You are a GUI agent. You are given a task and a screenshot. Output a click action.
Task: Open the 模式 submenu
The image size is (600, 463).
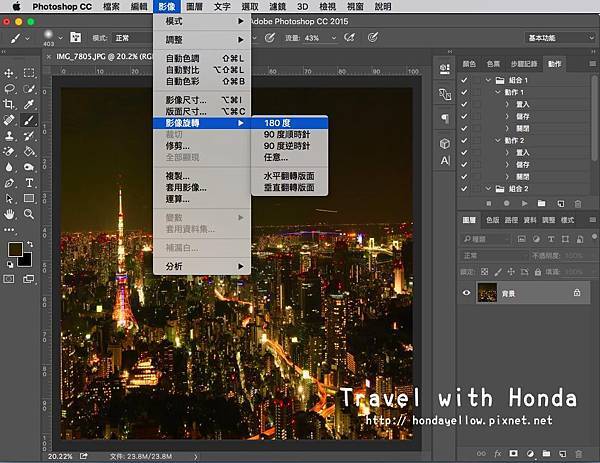(x=202, y=21)
